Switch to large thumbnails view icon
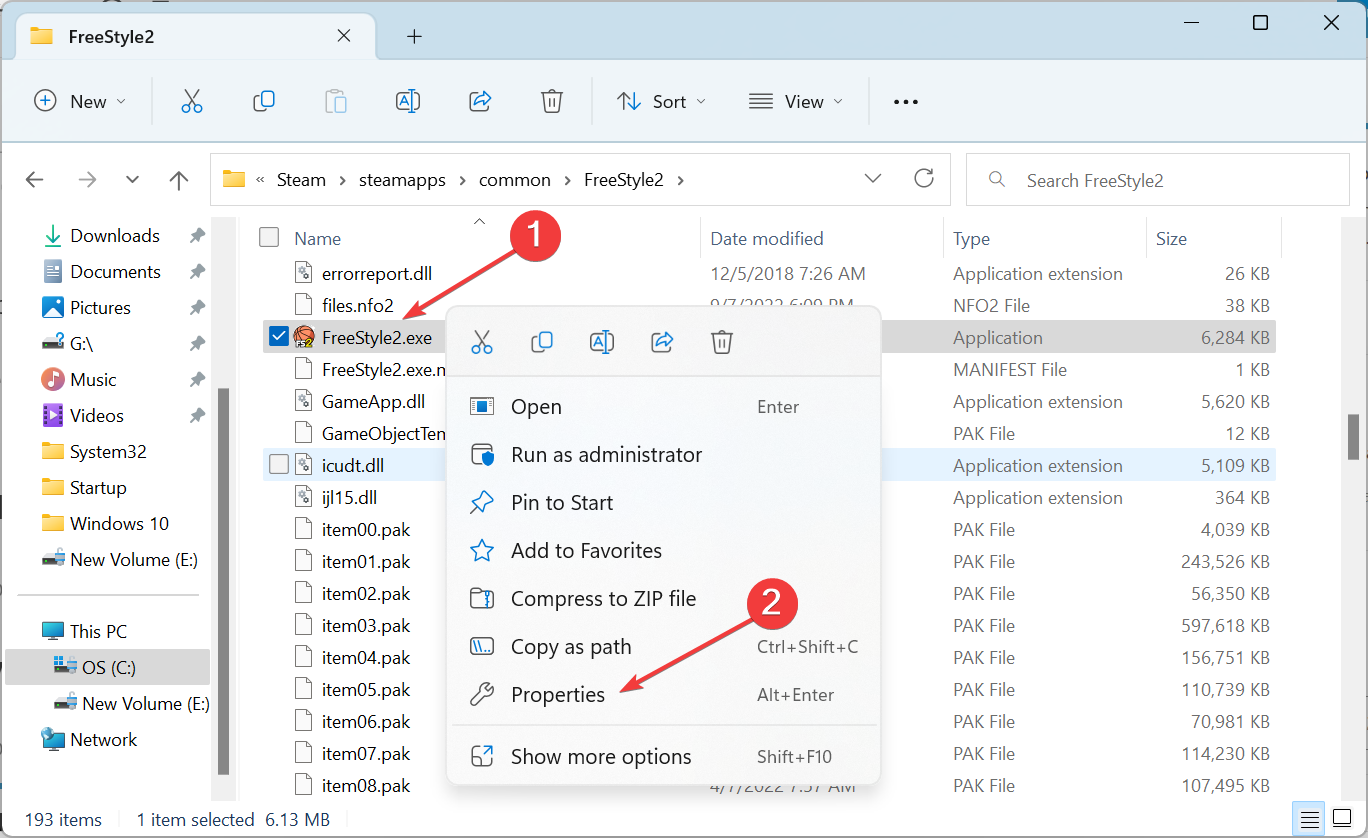Viewport: 1368px width, 838px height. [x=1341, y=819]
